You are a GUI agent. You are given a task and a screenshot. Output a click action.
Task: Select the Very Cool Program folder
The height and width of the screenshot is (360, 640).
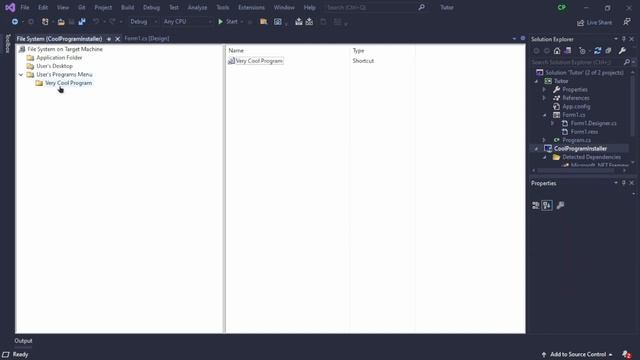pyautogui.click(x=68, y=83)
